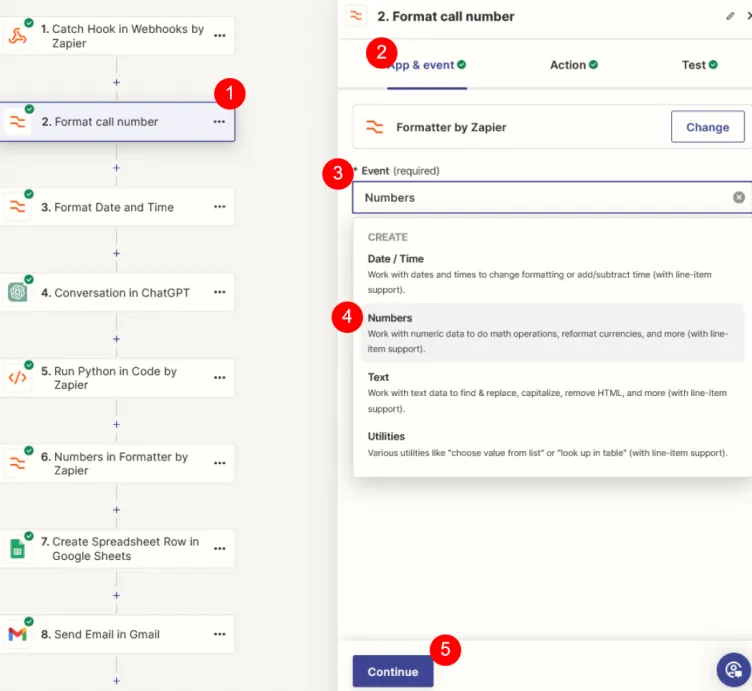The image size is (752, 691).
Task: Add a step between steps 7 and 8
Action: [117, 595]
